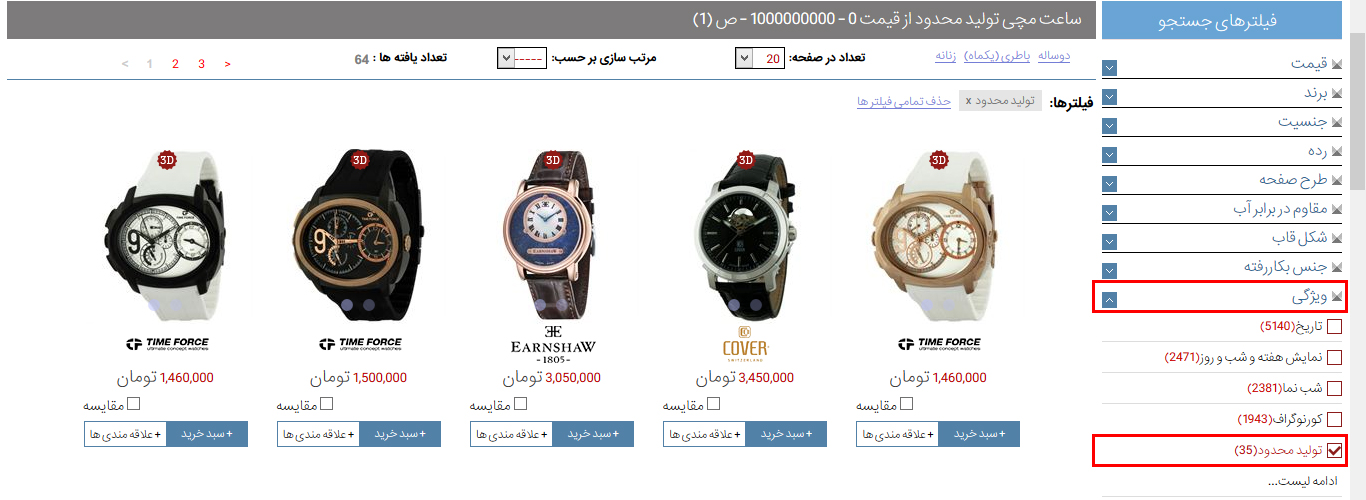Go to the next results page arrow
The height and width of the screenshot is (500, 1366).
(228, 64)
